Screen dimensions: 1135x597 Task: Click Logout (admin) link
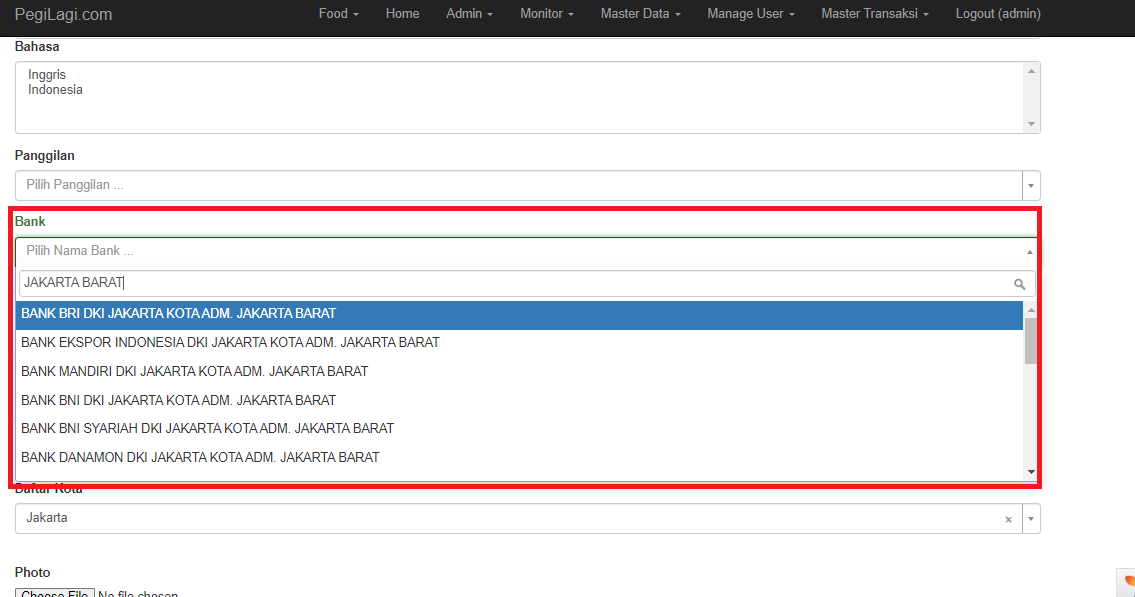pos(997,14)
